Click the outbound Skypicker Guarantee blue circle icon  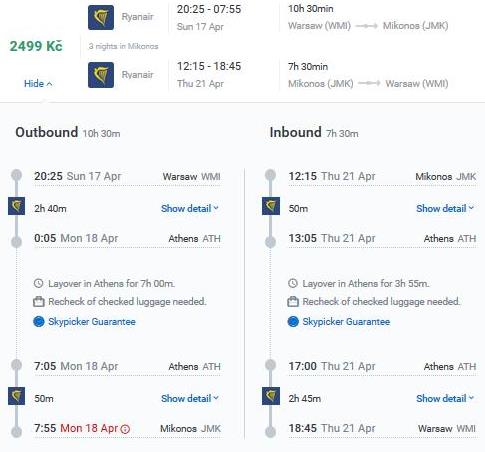(x=39, y=322)
